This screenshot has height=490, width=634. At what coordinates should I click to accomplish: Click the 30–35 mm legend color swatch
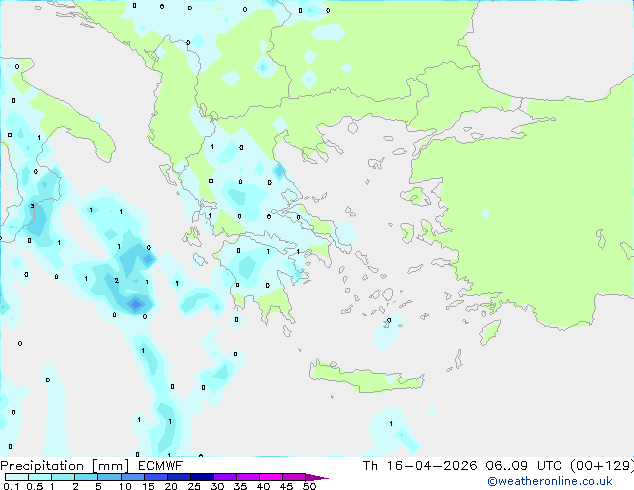point(225,477)
